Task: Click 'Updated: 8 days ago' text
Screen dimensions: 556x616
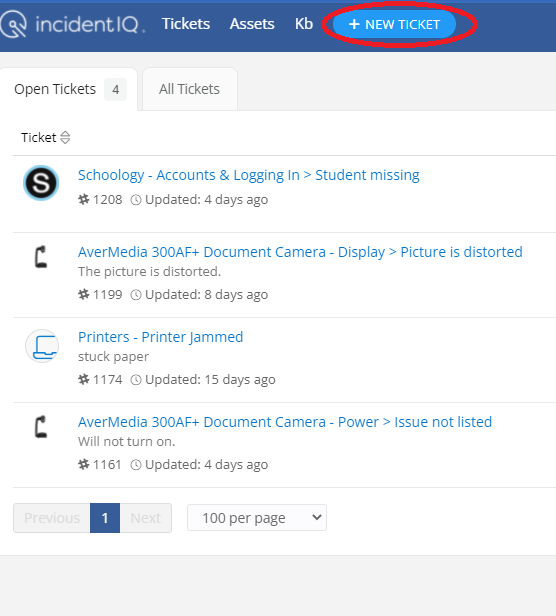Action: coord(207,295)
